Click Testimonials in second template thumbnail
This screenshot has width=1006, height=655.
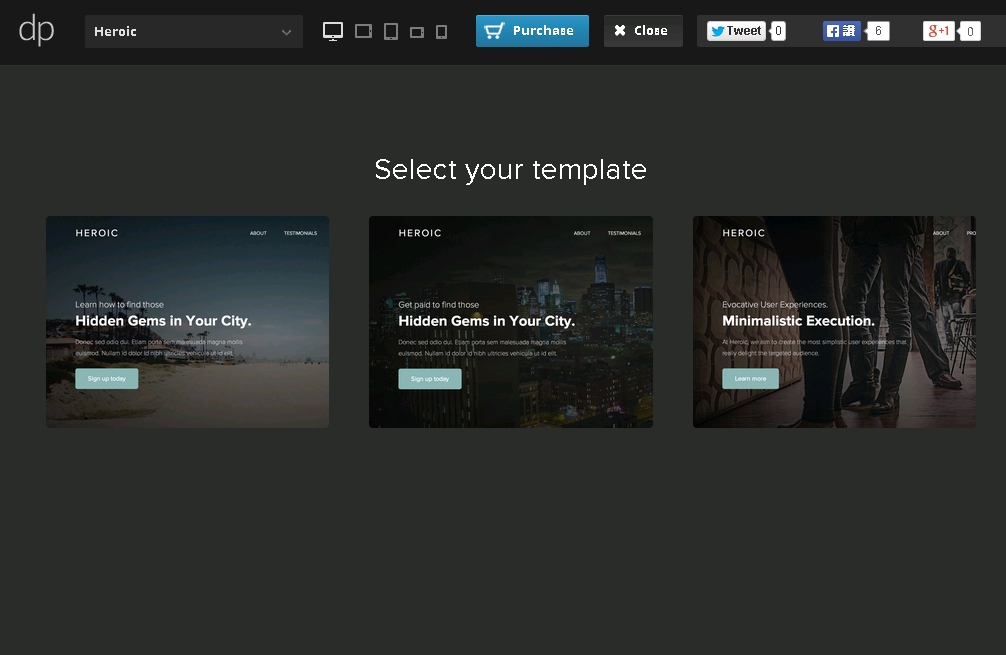click(624, 233)
